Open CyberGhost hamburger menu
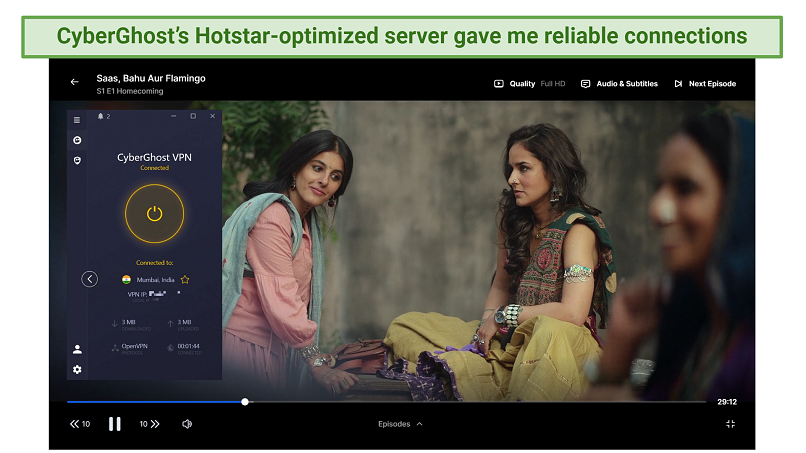Screen dimensions: 806x453 pos(77,120)
